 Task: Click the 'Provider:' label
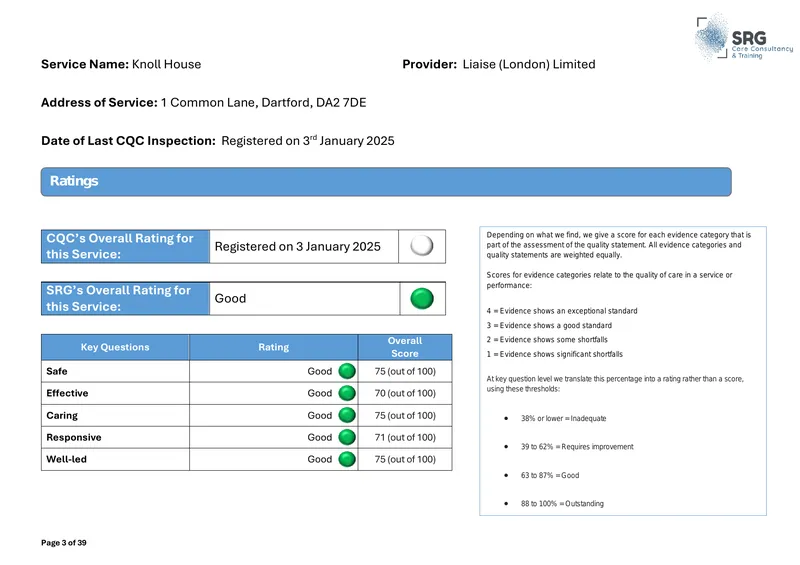[x=430, y=64]
